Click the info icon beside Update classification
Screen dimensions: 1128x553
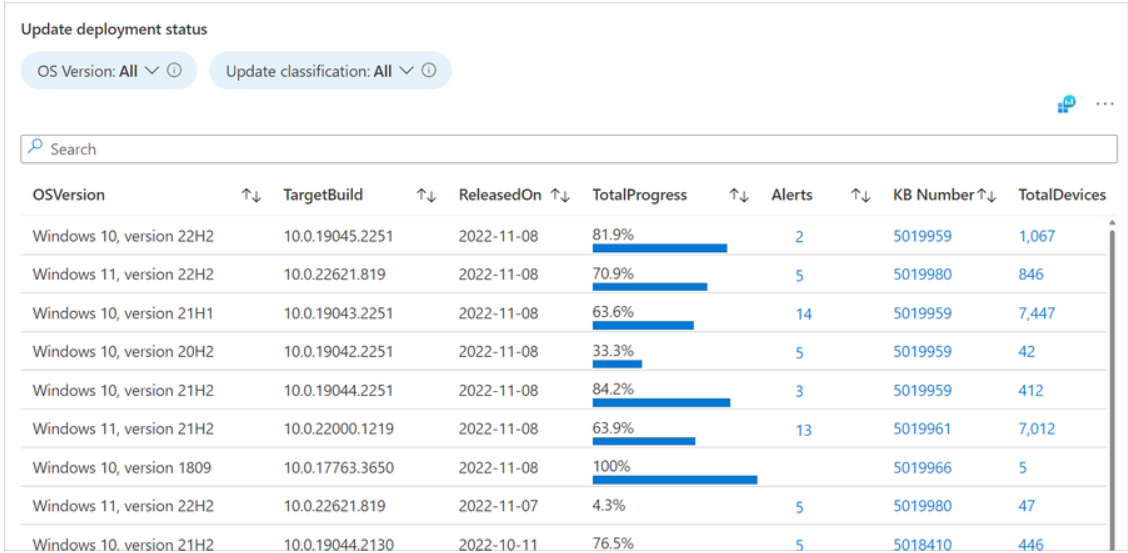429,70
